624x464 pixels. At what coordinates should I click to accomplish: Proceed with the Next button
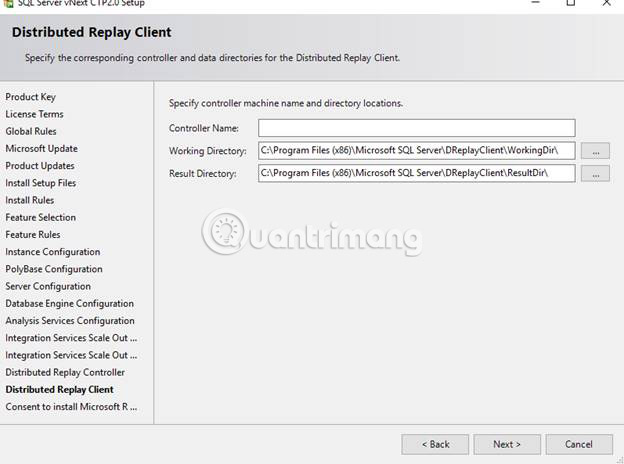tap(507, 445)
